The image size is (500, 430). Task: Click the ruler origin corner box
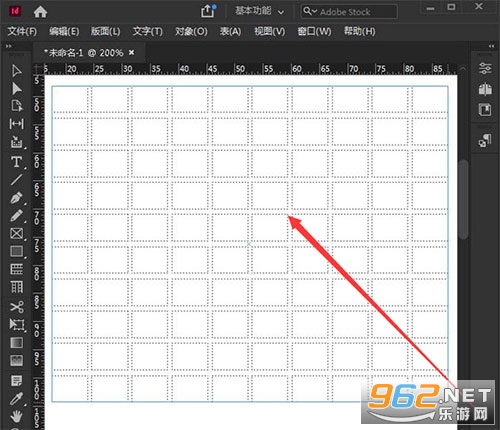coord(38,69)
